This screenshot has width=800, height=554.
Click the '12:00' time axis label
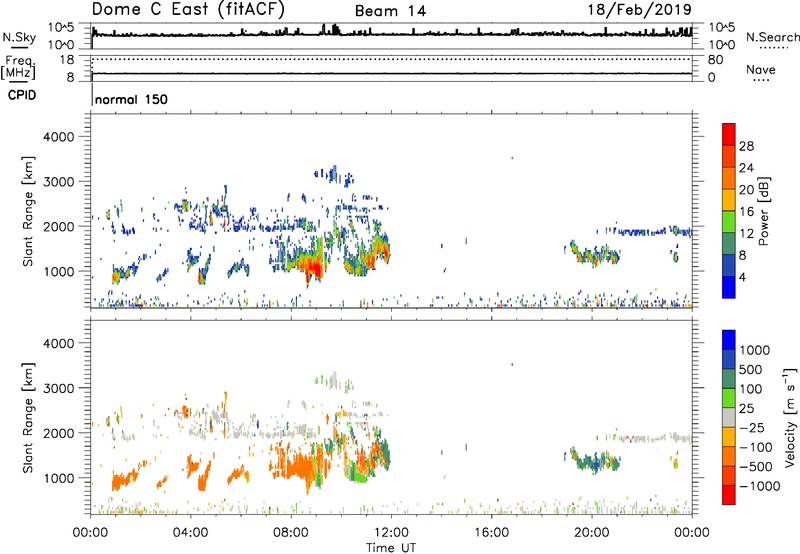click(x=391, y=533)
